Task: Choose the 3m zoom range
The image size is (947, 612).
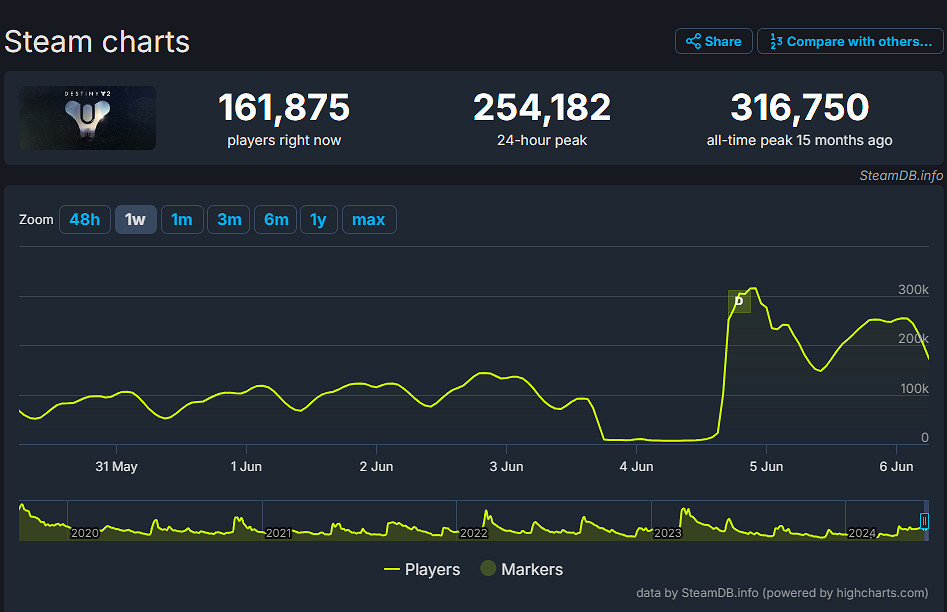Action: coord(229,219)
